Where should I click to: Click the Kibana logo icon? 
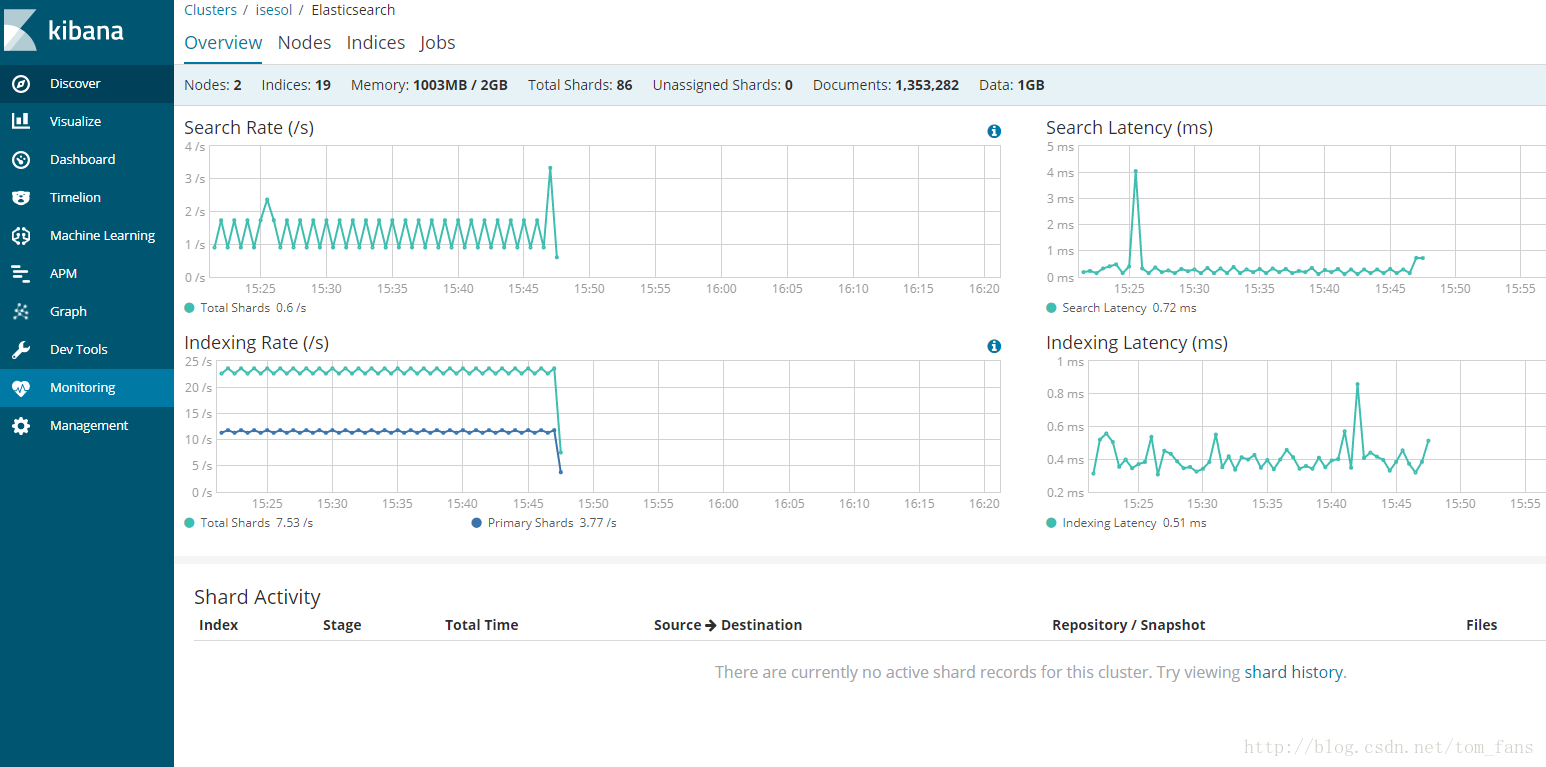19,29
